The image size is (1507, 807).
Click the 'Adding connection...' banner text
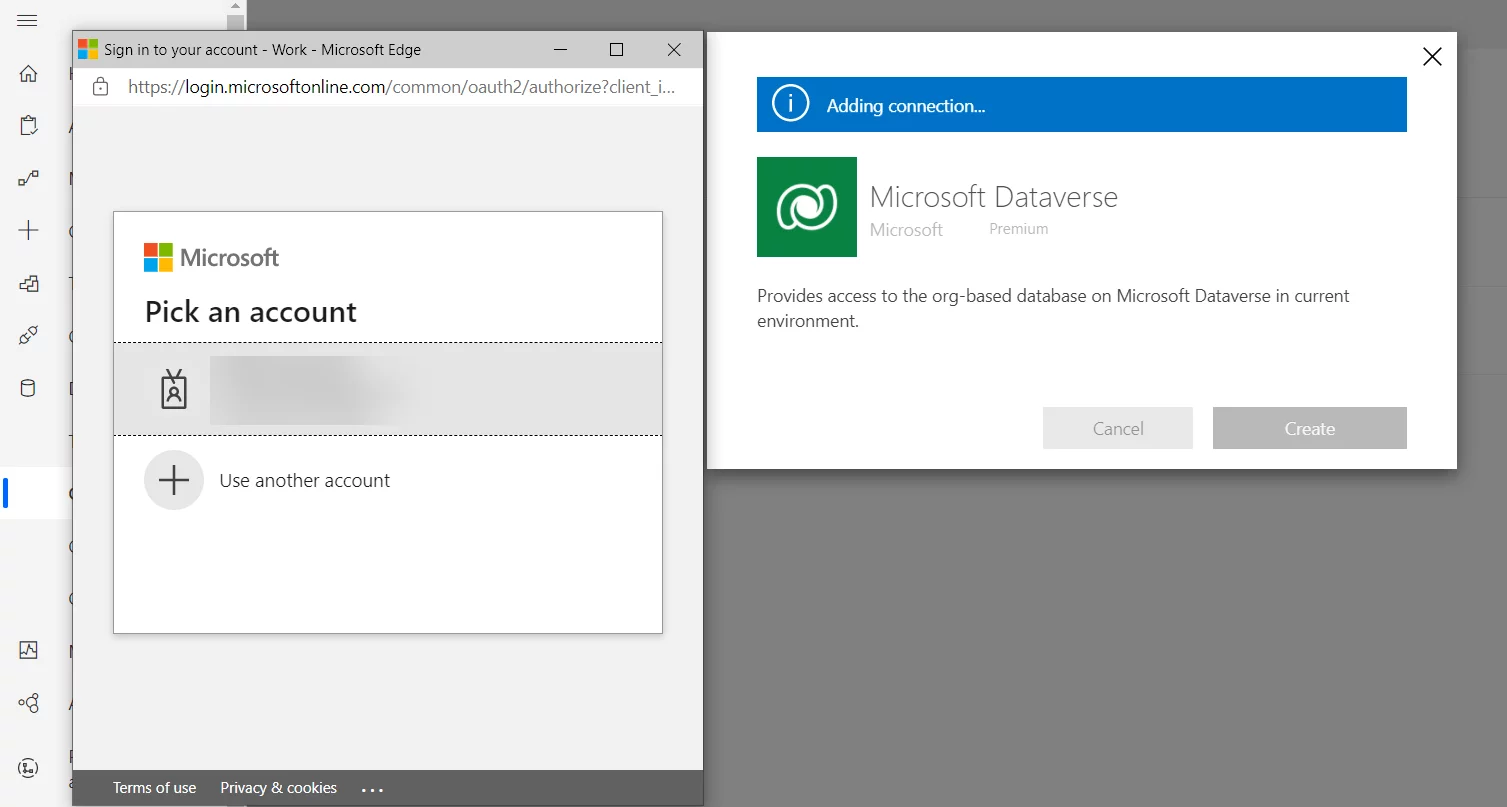pos(906,106)
